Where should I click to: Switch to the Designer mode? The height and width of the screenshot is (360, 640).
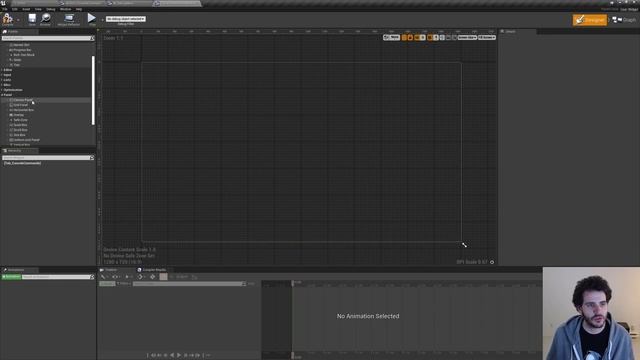point(589,20)
